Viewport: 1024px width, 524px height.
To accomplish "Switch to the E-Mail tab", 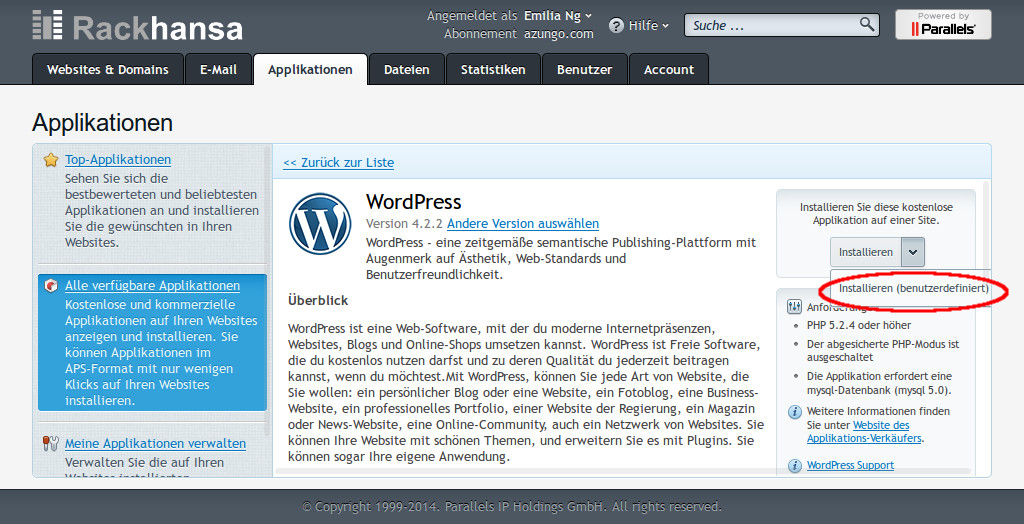I will coord(218,69).
